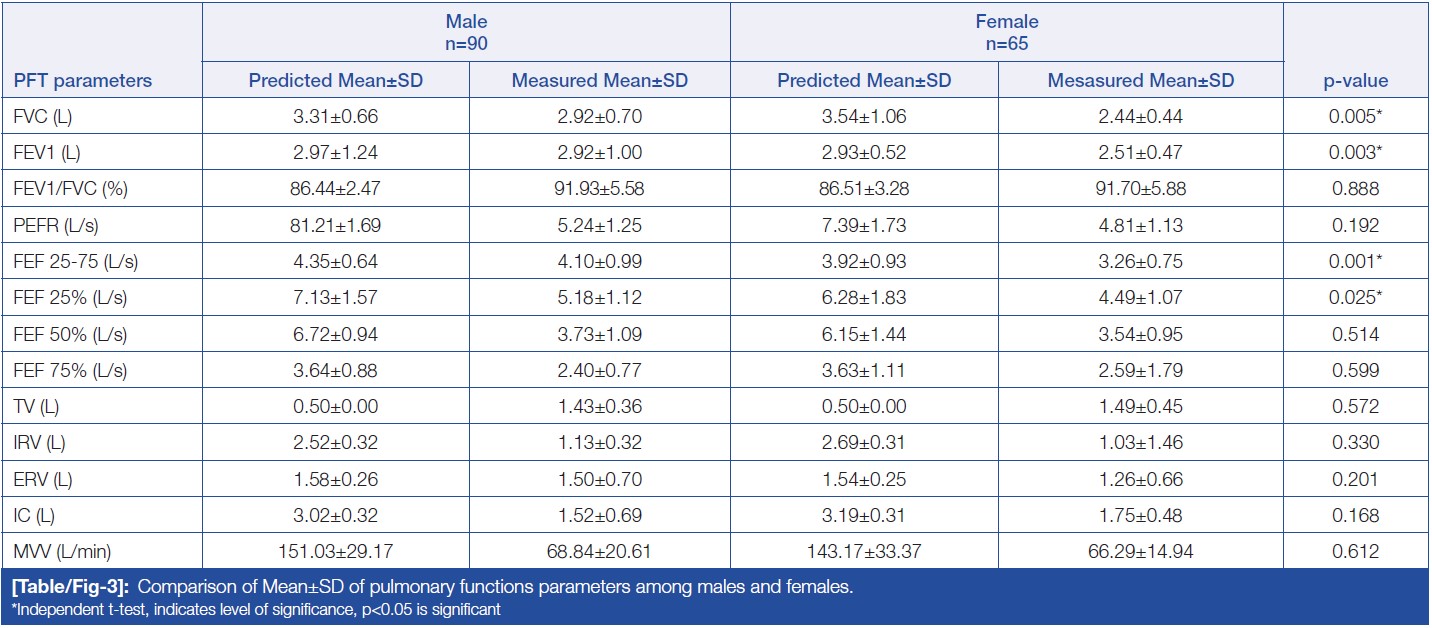Select the 0.001* p-value cell
This screenshot has width=1432, height=628.
click(x=1356, y=262)
